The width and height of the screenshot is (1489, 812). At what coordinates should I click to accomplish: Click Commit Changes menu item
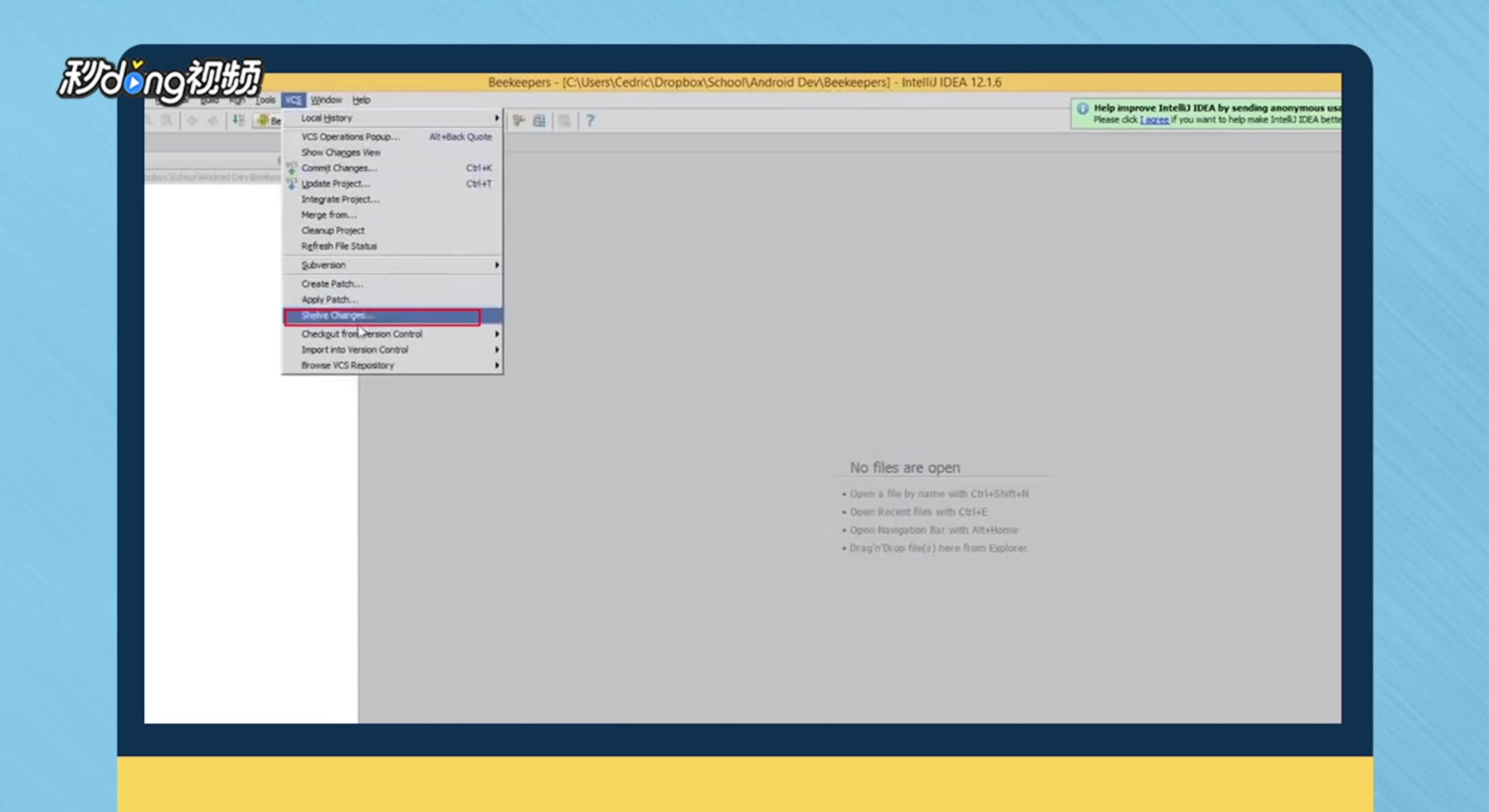393,168
